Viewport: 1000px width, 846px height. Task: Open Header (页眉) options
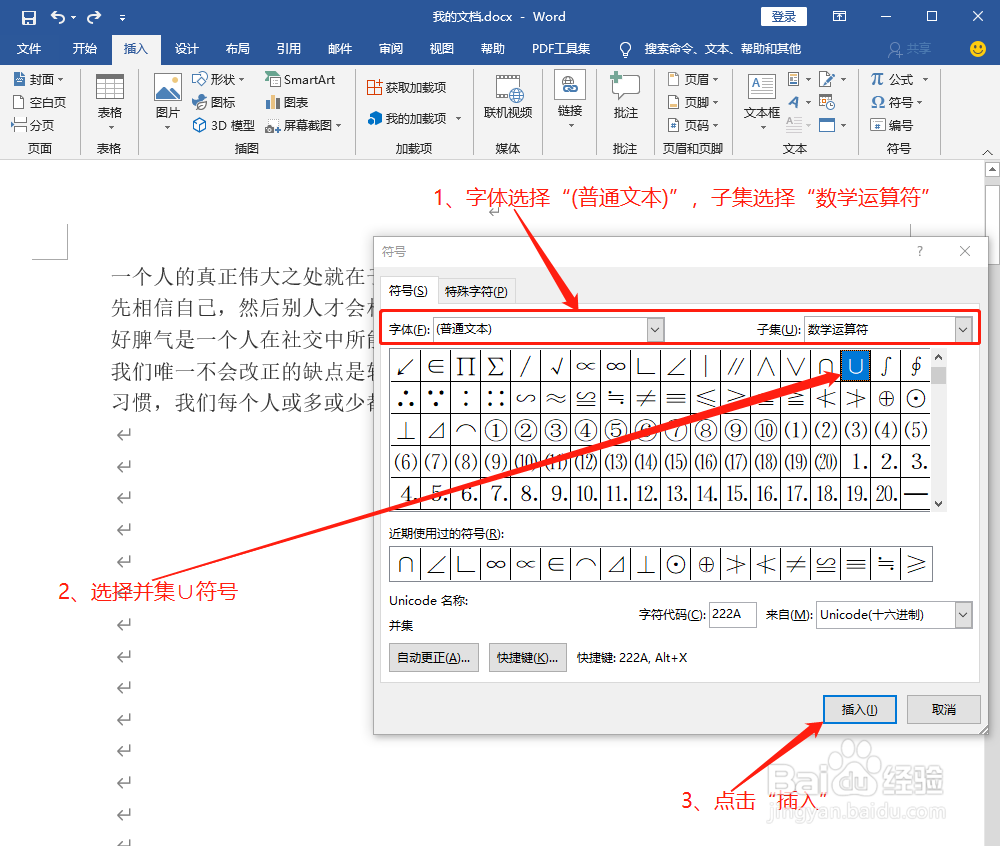[x=693, y=79]
